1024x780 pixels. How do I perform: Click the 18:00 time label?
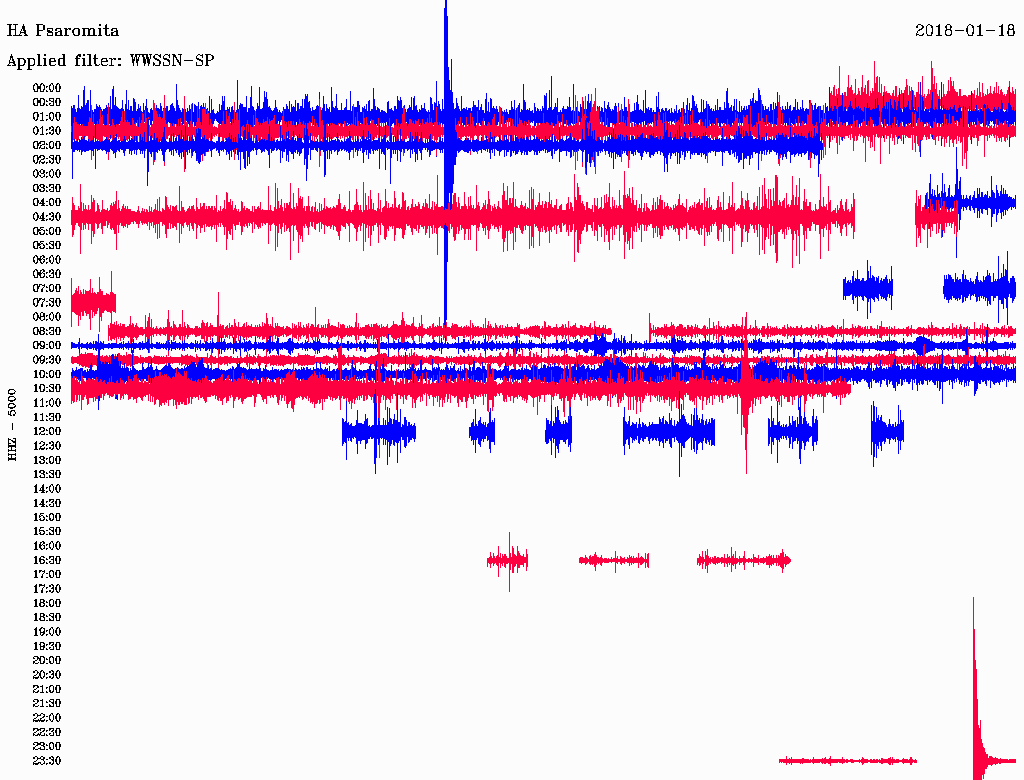coord(47,603)
